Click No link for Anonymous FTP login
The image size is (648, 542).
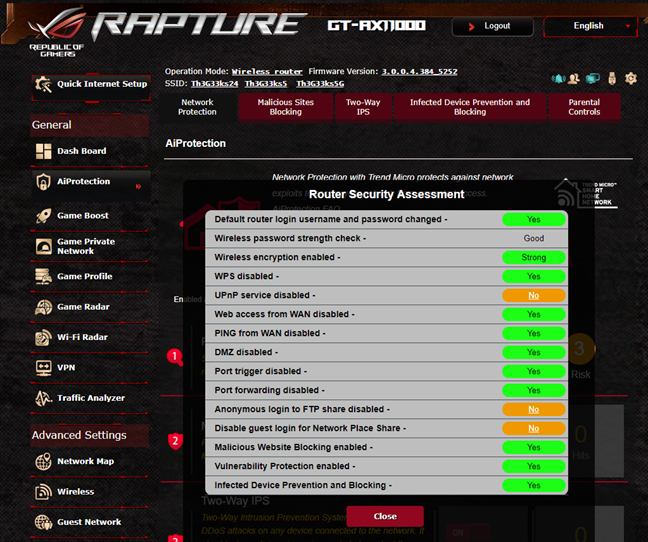(534, 409)
